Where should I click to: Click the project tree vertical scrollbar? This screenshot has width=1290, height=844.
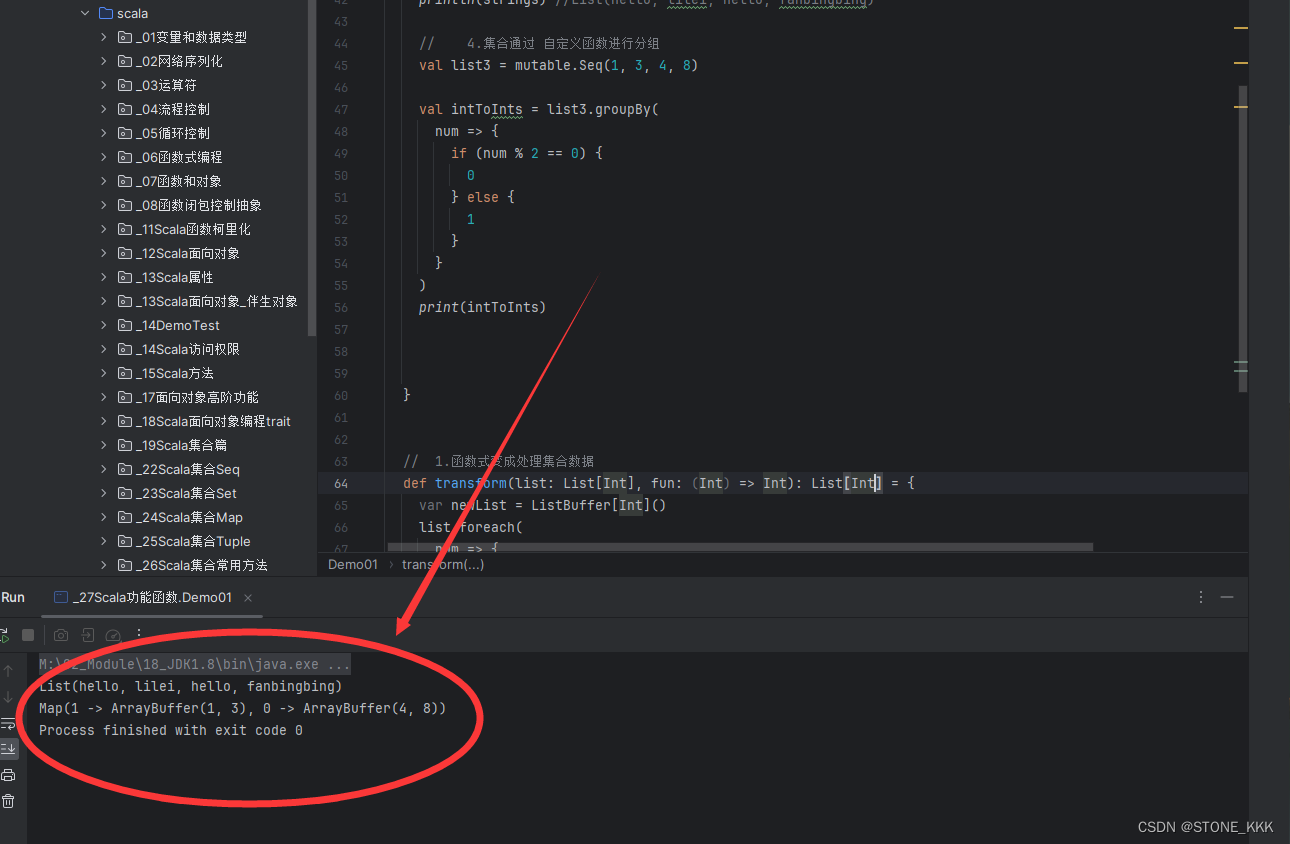click(x=312, y=167)
